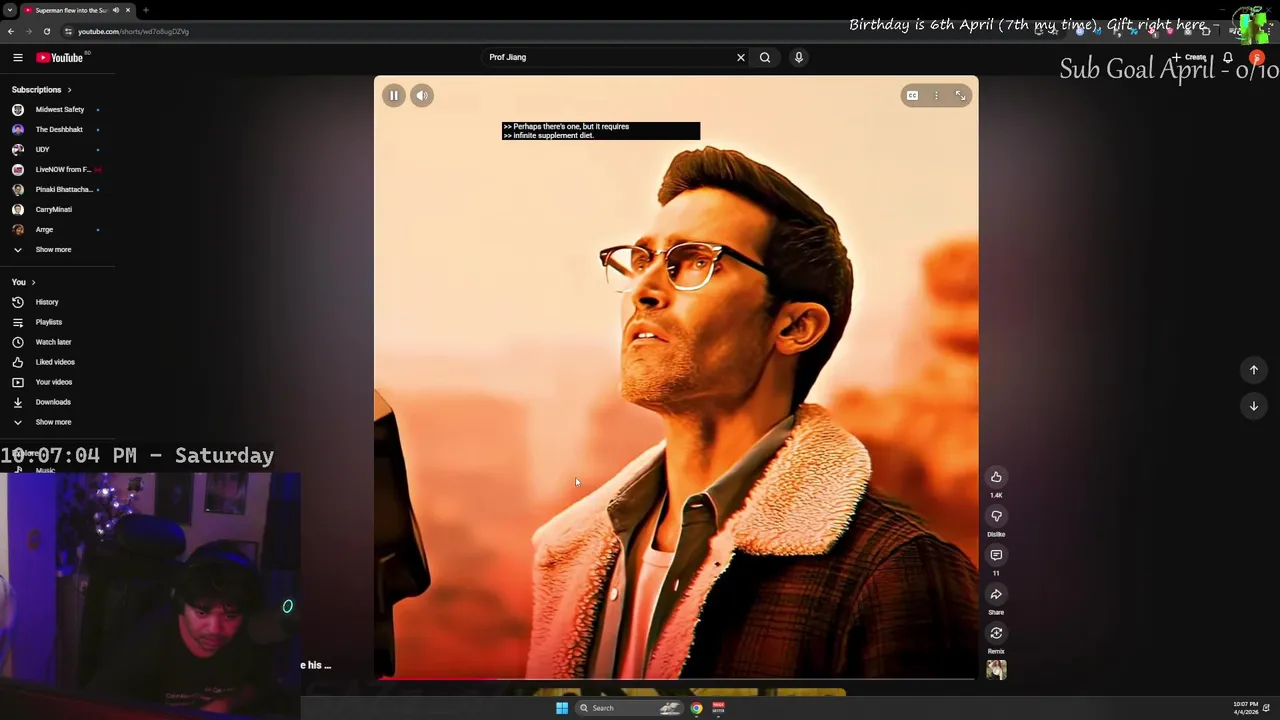Open LiveNOW from F... channel

pos(56,170)
